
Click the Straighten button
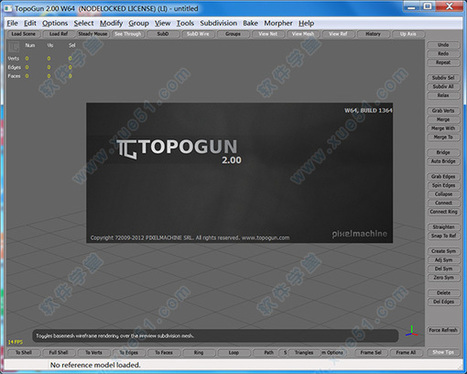click(x=443, y=227)
